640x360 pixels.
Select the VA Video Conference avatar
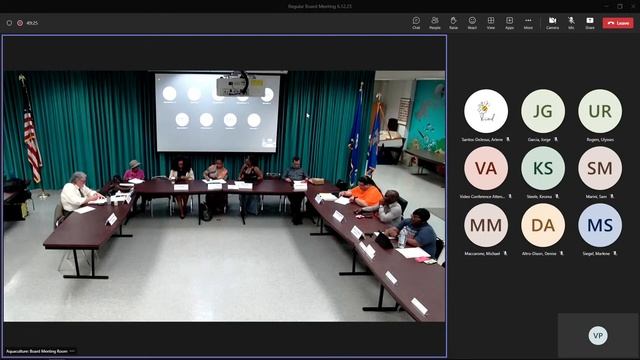tap(486, 168)
